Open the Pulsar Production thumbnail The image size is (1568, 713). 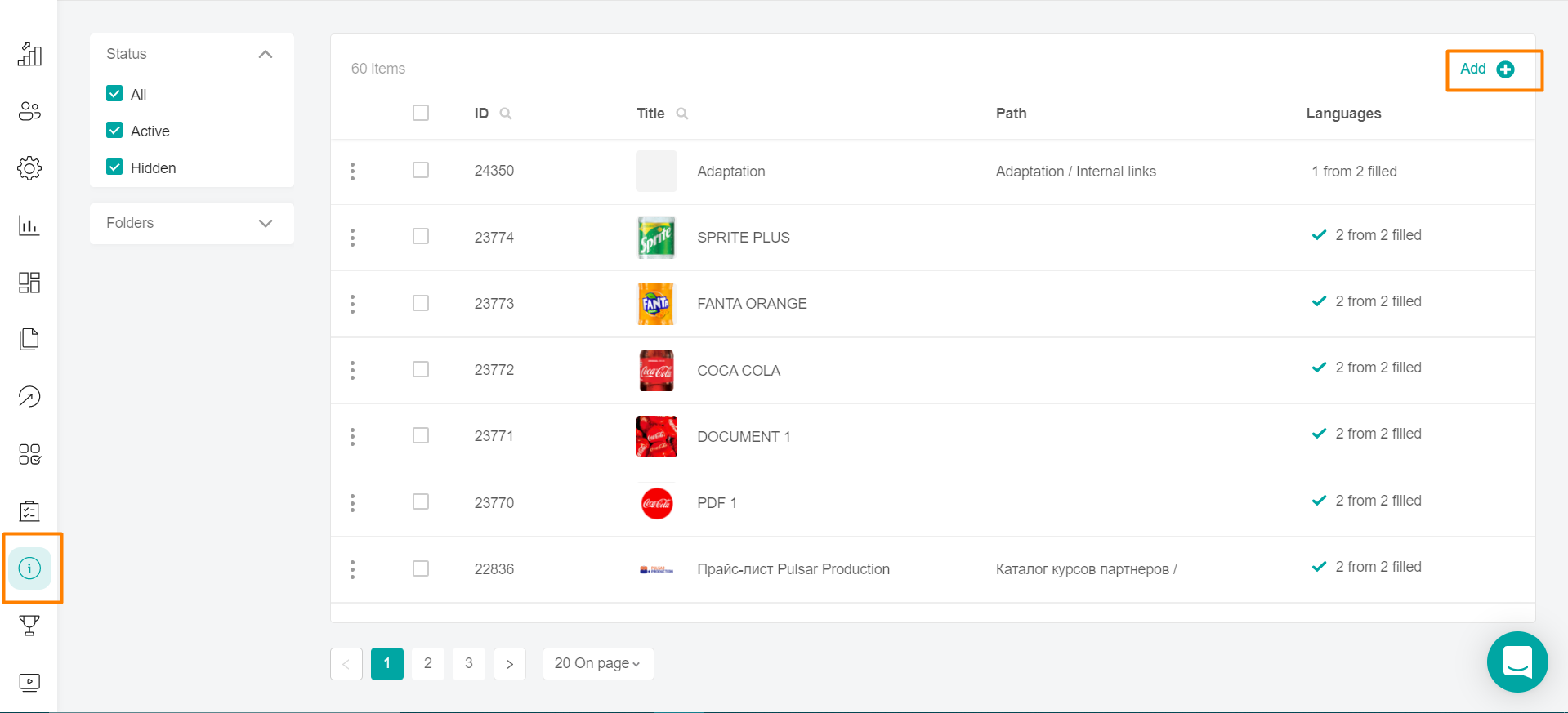click(656, 569)
